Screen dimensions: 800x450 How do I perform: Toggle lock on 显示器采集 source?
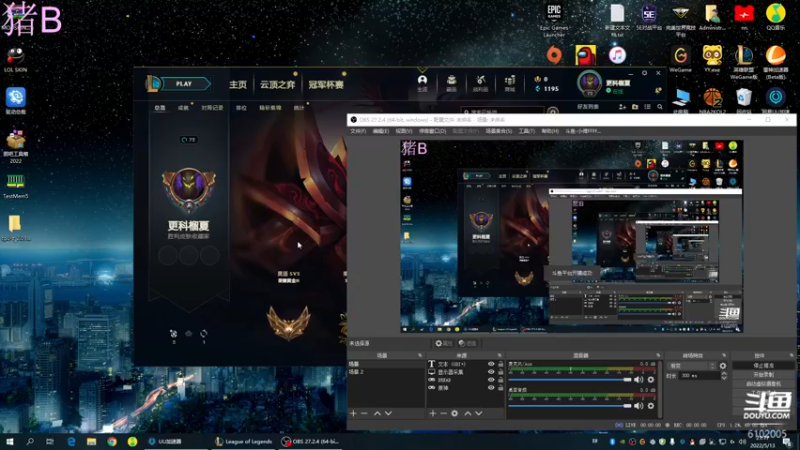(501, 372)
